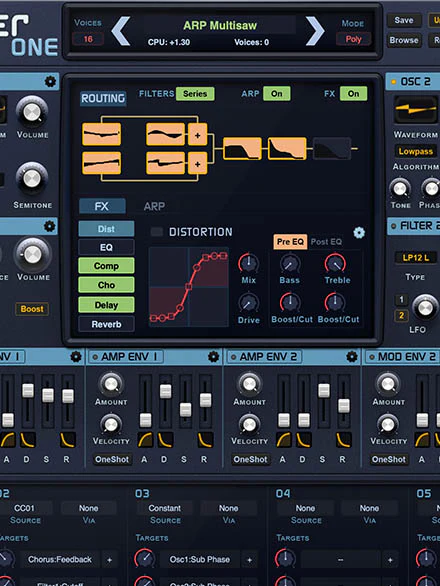Select the EQ effect tab

(x=106, y=247)
